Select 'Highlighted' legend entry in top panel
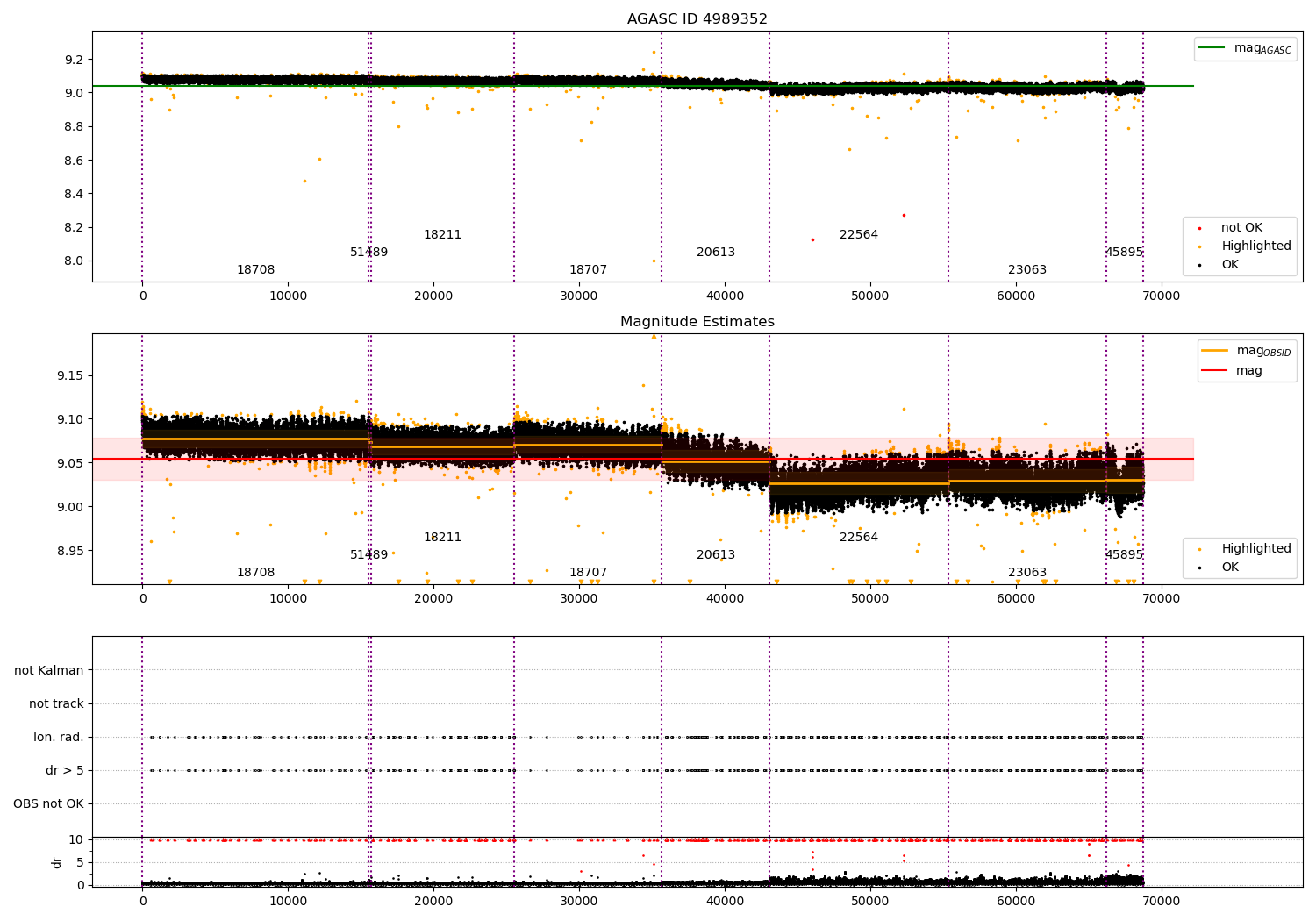This screenshot has height=921, width=1316. [x=1244, y=246]
